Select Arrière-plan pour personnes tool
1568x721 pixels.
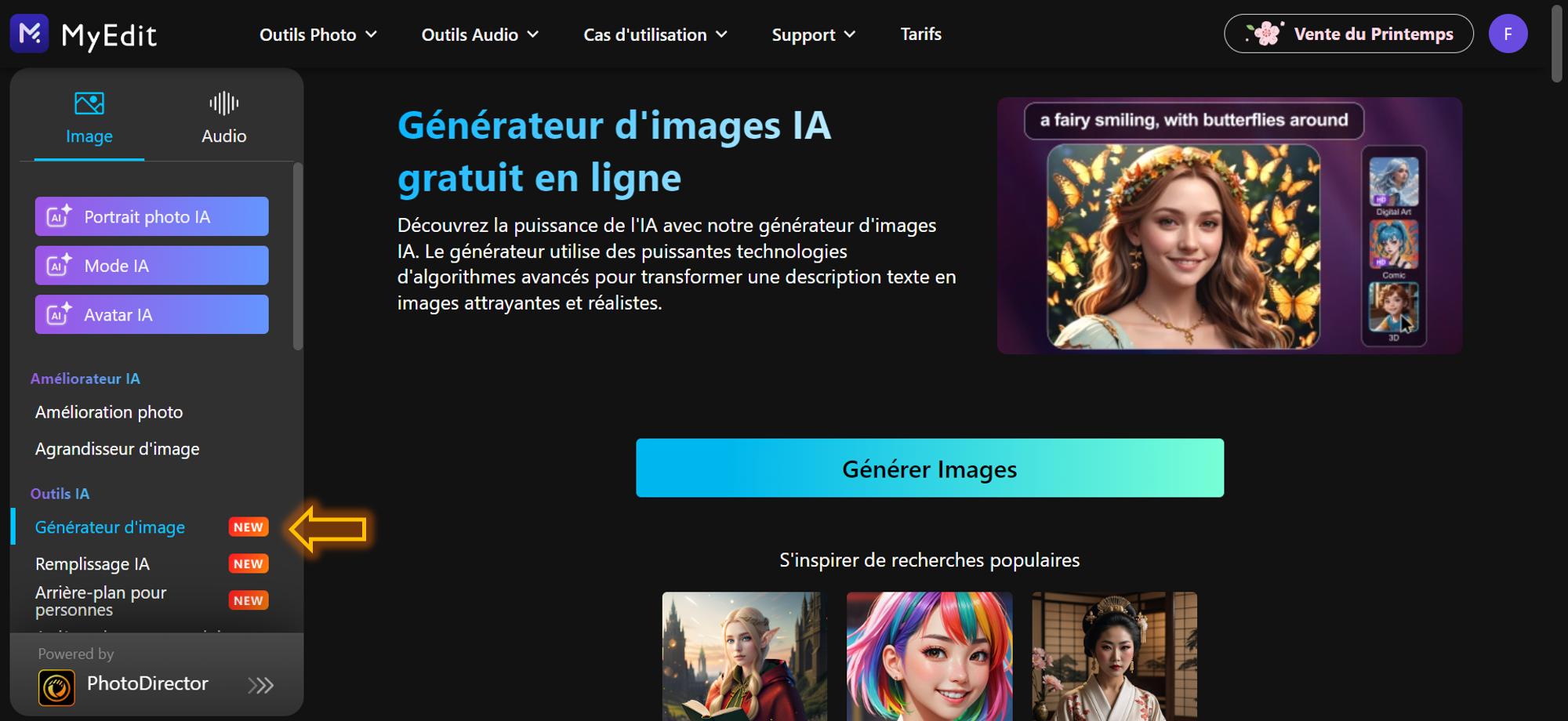(100, 600)
